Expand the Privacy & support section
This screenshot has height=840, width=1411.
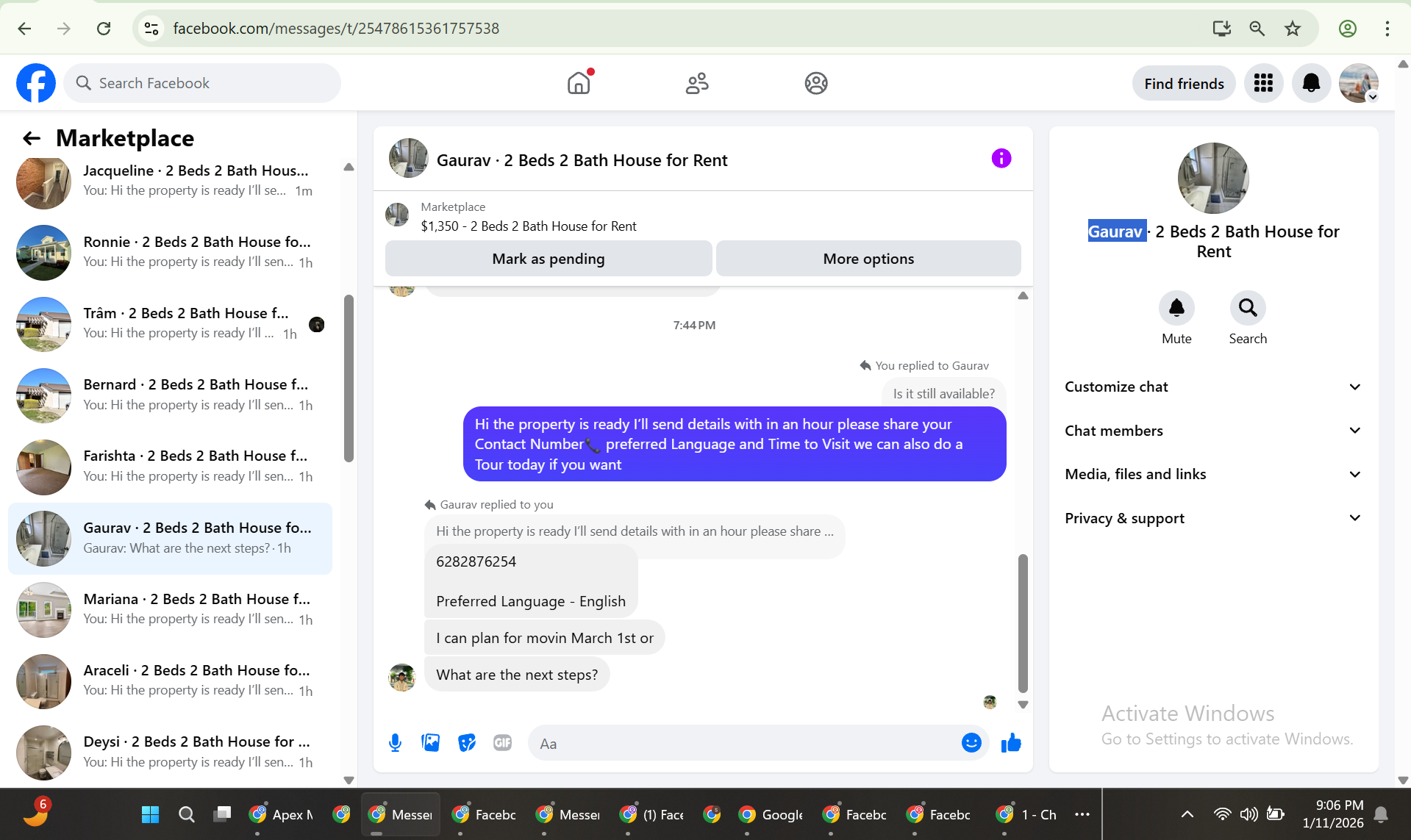point(1213,518)
